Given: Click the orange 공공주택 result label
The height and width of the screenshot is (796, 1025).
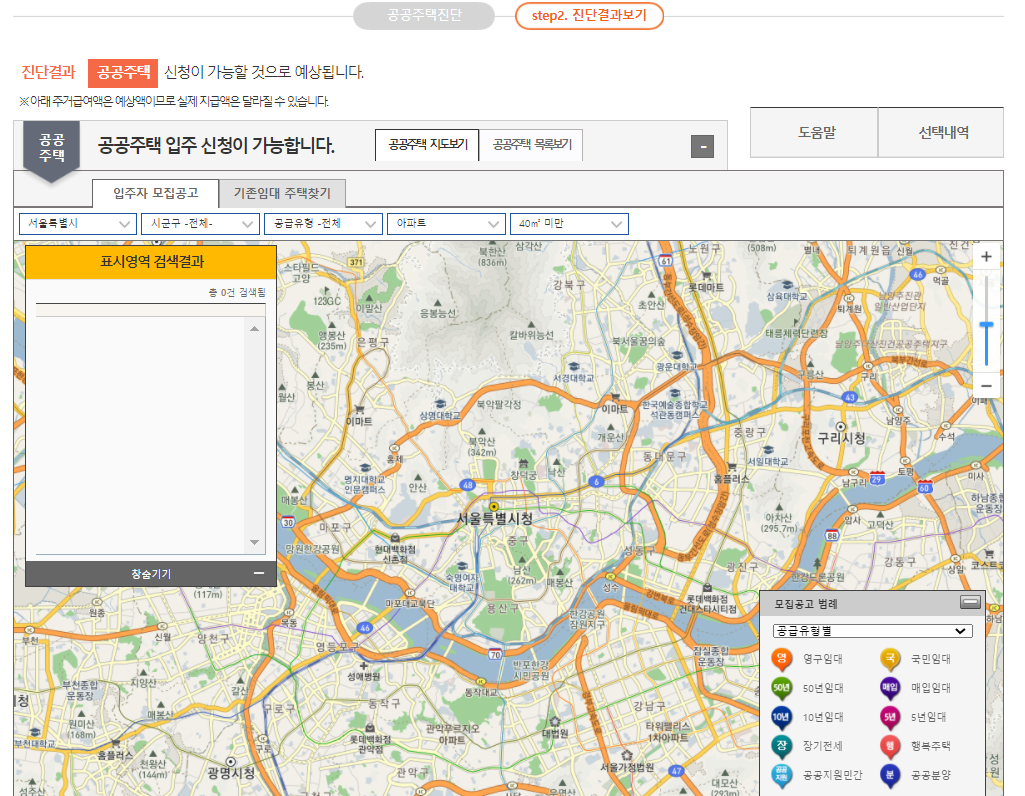Looking at the screenshot, I should [123, 73].
